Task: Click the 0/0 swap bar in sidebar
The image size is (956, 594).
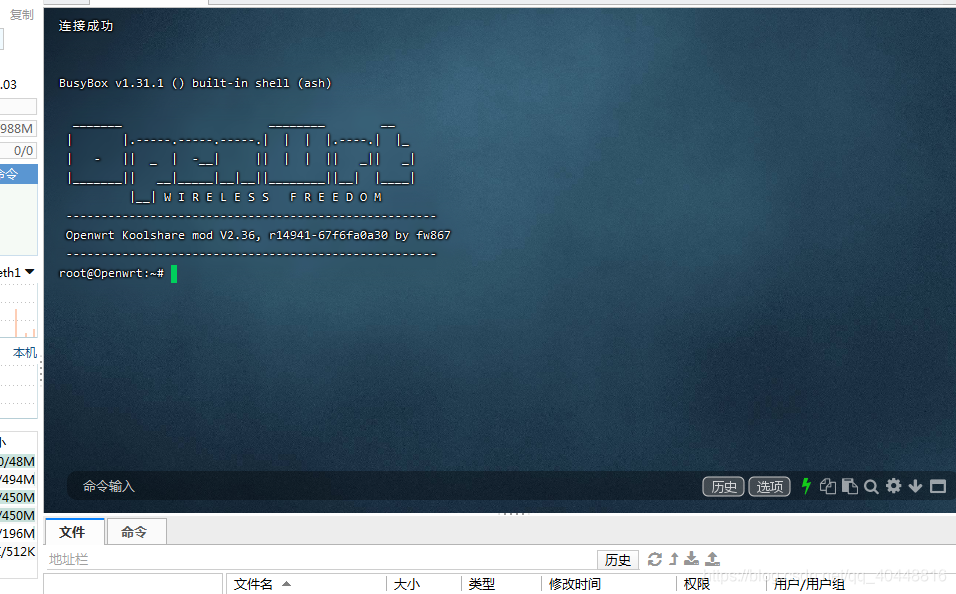Action: pos(18,151)
